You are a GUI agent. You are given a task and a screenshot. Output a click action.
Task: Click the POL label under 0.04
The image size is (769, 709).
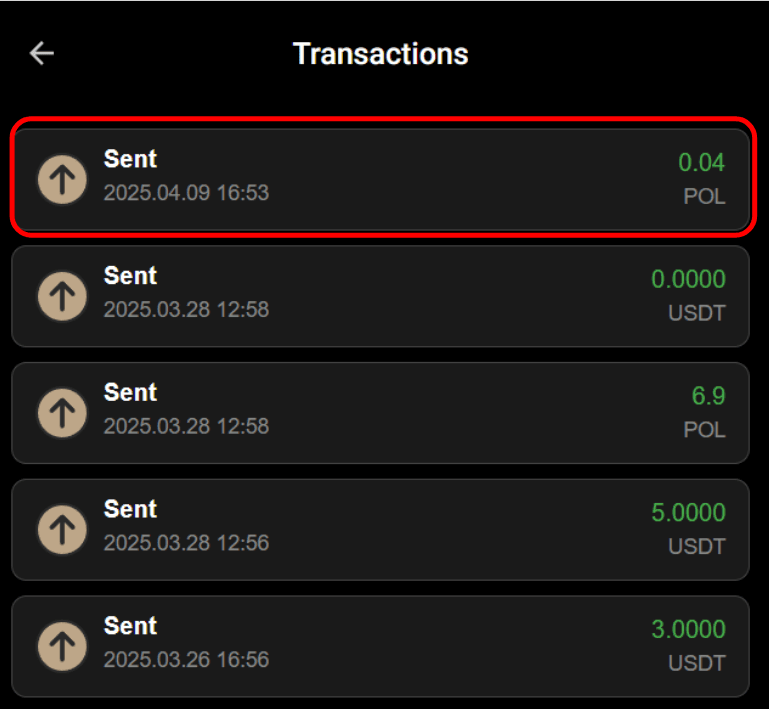[x=704, y=197]
